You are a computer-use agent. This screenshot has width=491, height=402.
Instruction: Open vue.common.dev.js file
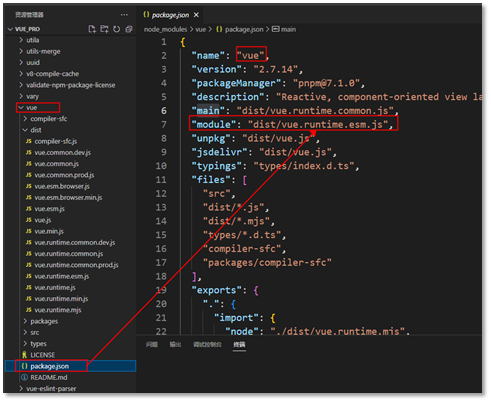pos(62,152)
